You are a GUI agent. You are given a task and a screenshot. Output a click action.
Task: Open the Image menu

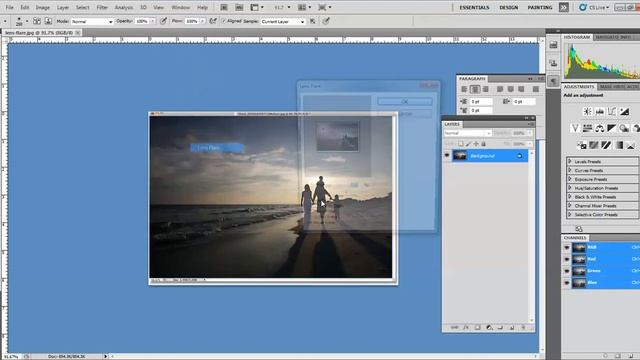pyautogui.click(x=42, y=7)
